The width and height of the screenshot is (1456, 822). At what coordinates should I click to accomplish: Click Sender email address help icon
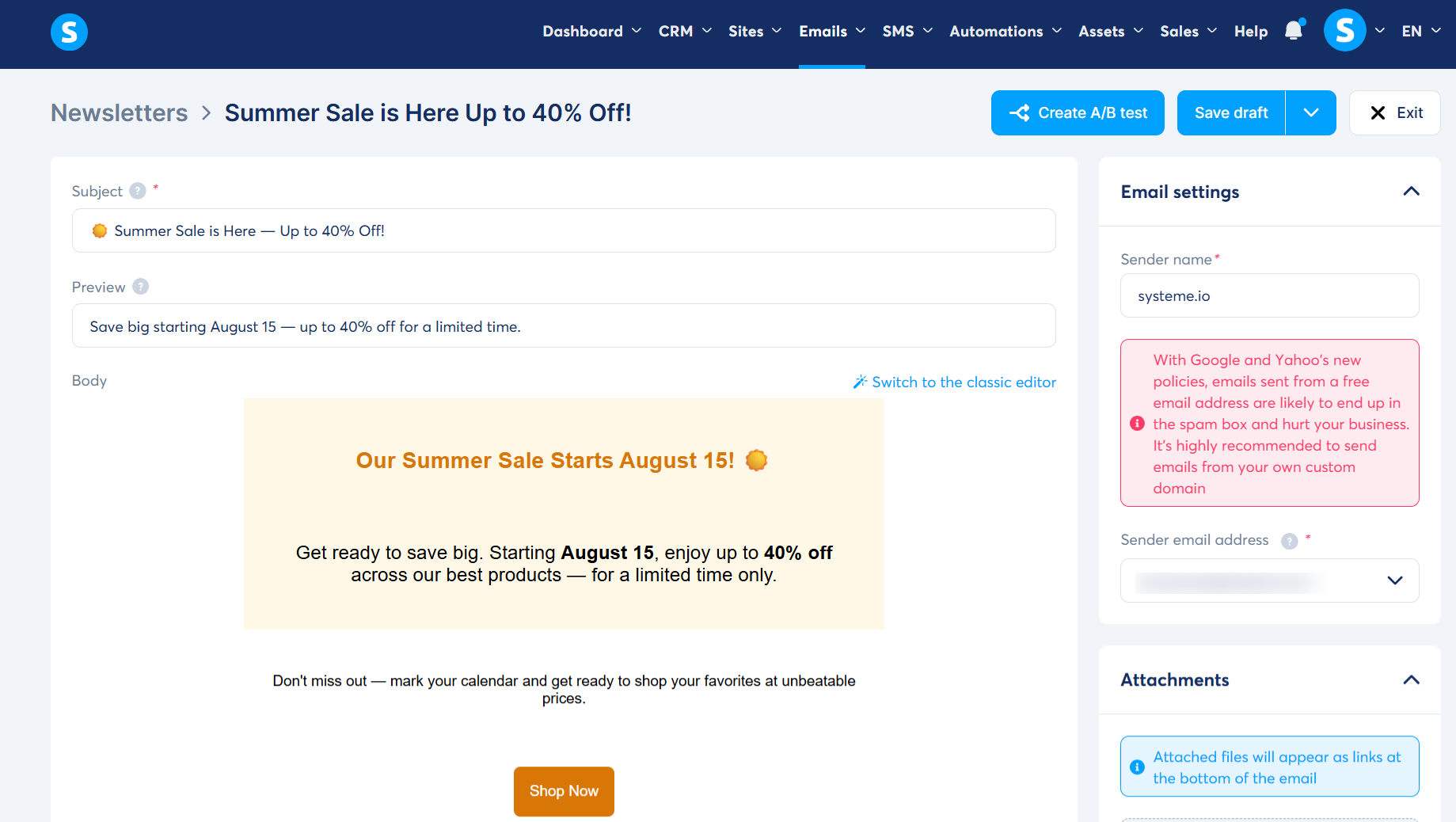(x=1290, y=541)
